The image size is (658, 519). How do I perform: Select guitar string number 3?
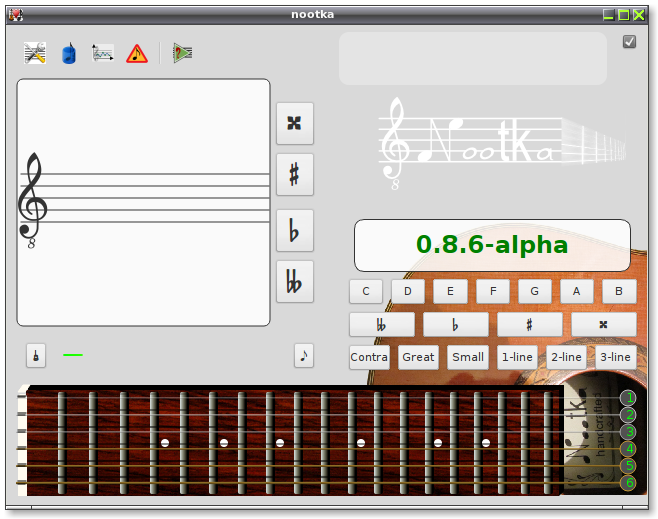[x=628, y=432]
